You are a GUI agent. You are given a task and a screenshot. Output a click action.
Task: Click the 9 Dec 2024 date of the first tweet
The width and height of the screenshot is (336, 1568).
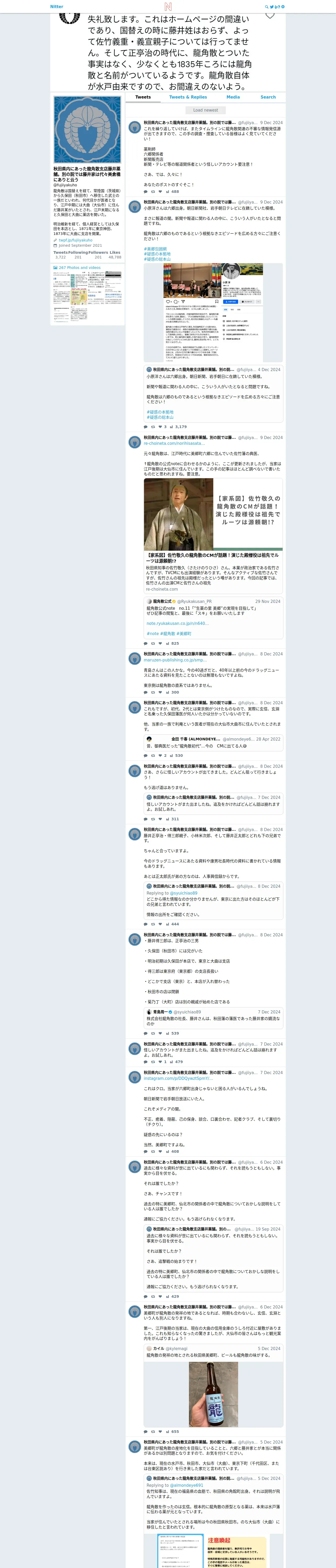click(x=271, y=123)
